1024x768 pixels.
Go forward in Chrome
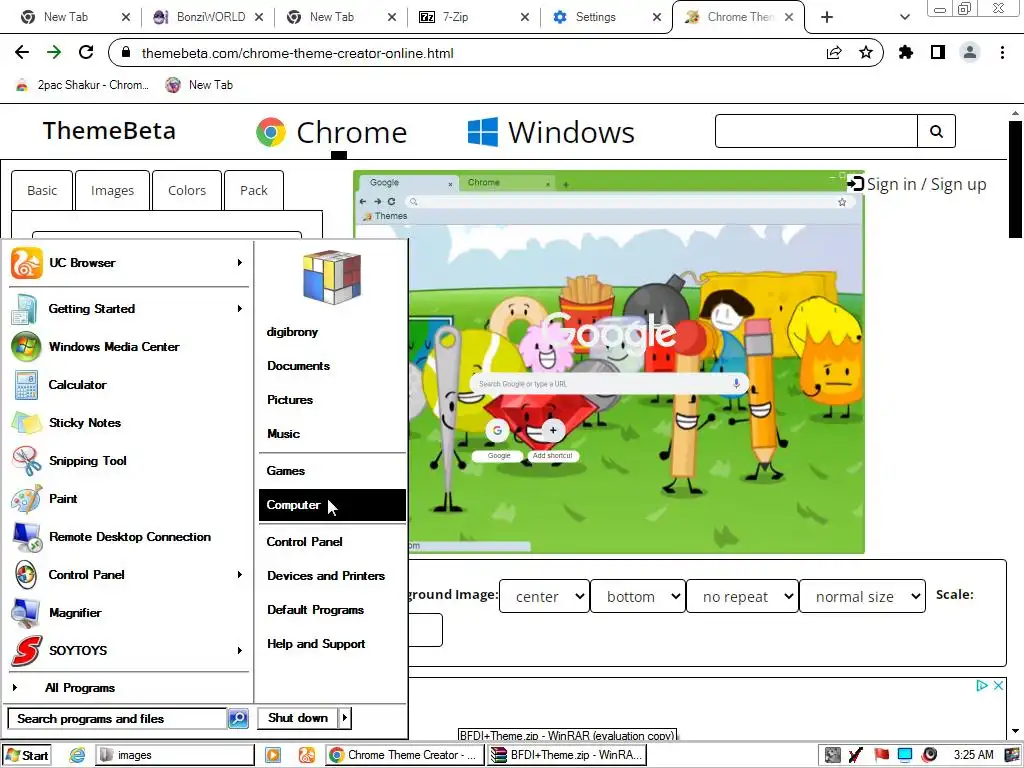[54, 53]
